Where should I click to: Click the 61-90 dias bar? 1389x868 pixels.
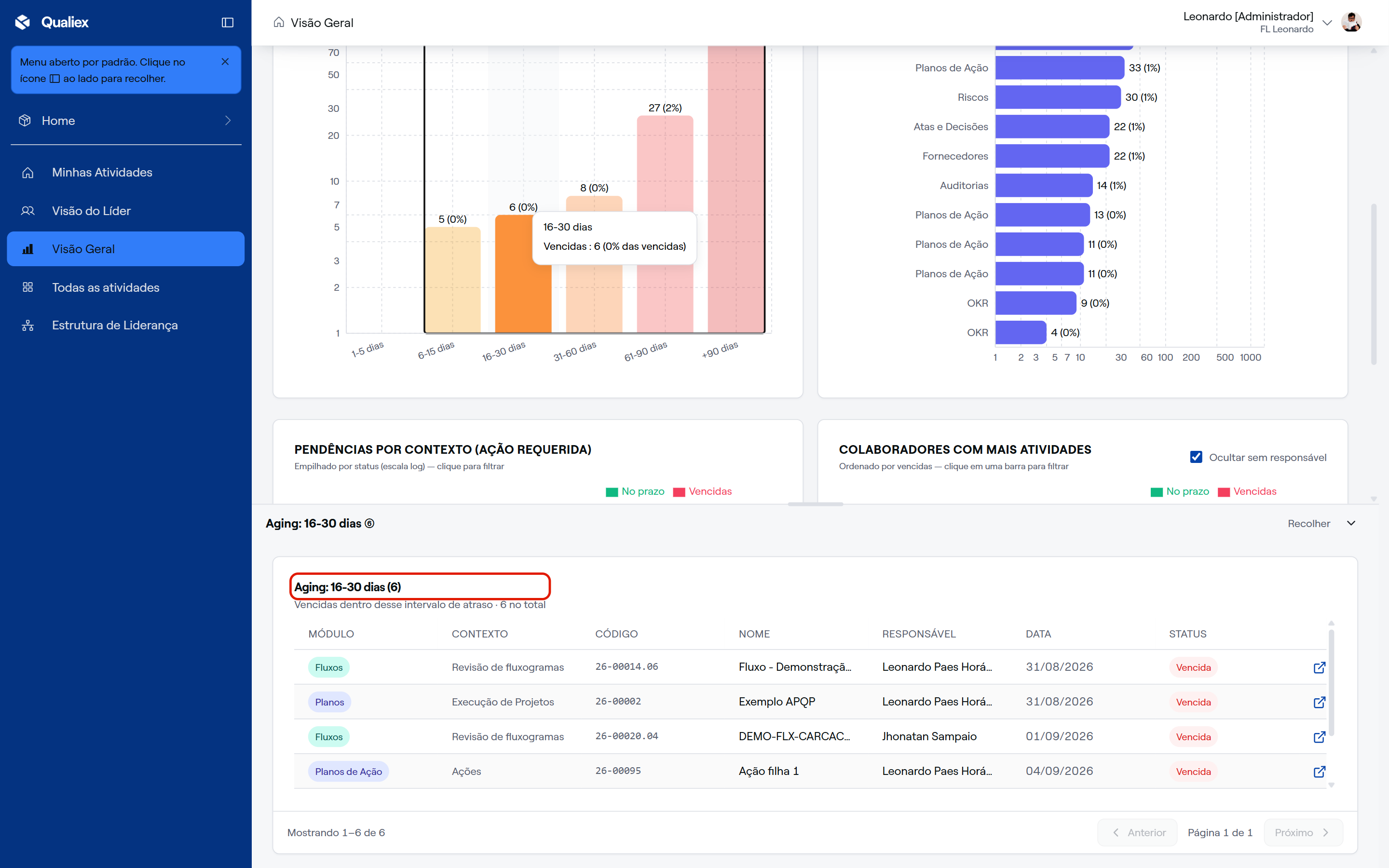pos(665,224)
